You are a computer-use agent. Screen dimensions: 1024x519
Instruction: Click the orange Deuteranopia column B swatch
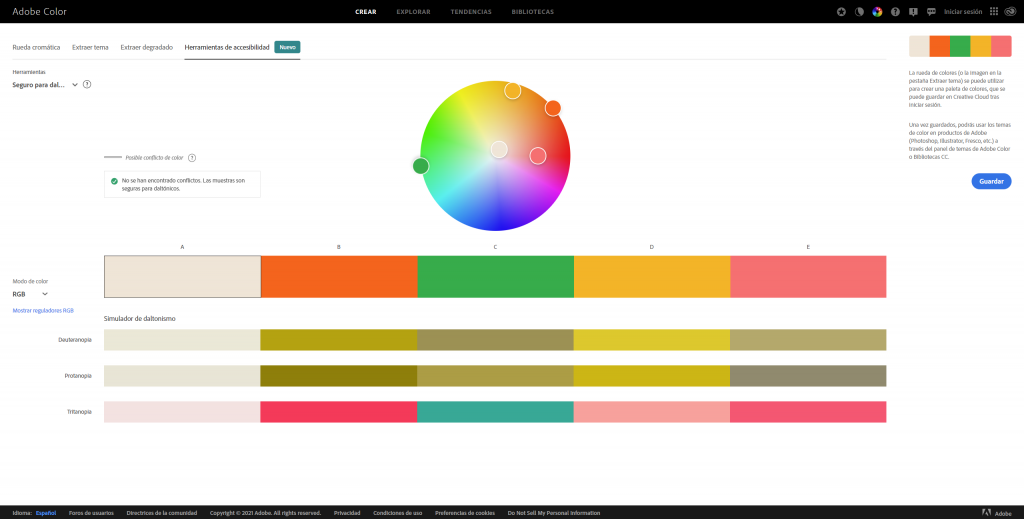tap(339, 339)
